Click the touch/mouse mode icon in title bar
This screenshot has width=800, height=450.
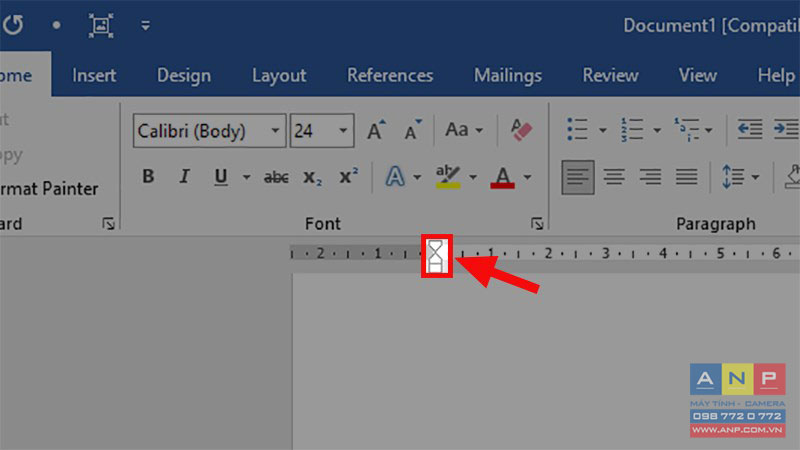coord(101,25)
